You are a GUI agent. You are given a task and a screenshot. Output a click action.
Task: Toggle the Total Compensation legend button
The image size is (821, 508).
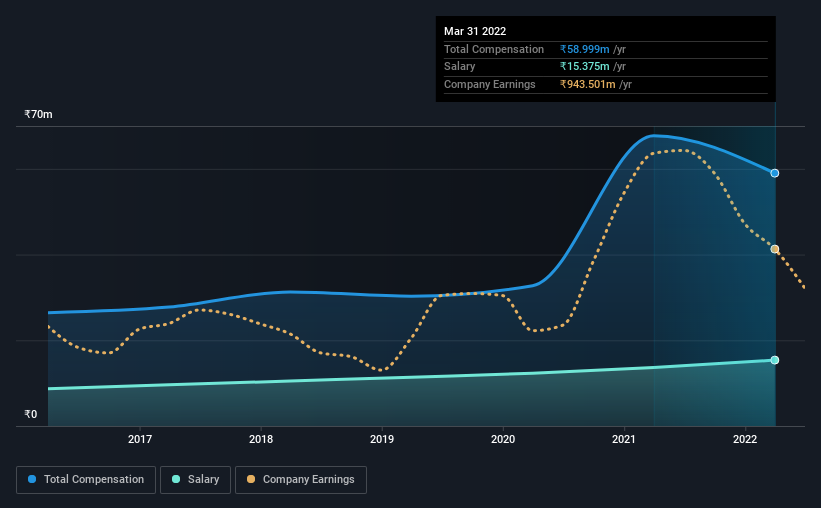[86, 480]
